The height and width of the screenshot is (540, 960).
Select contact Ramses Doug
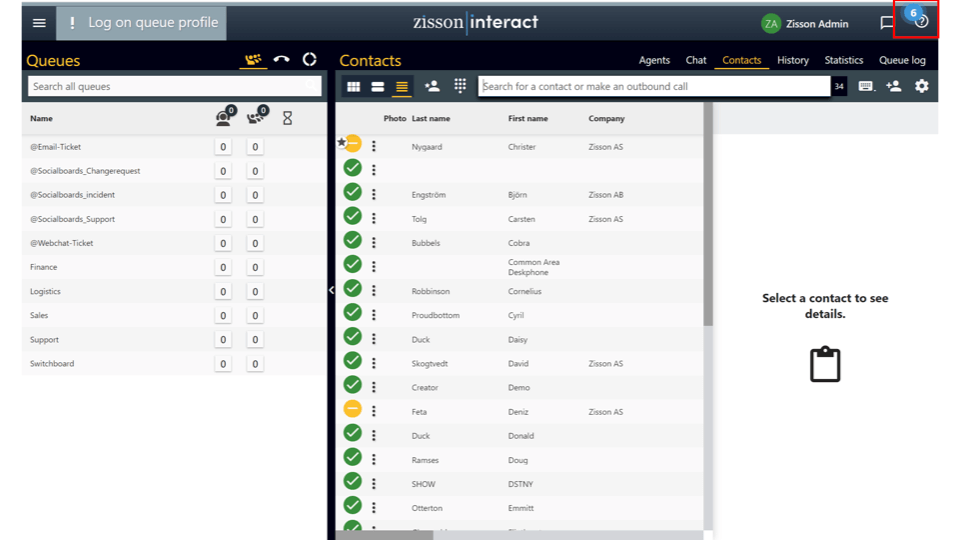519,460
